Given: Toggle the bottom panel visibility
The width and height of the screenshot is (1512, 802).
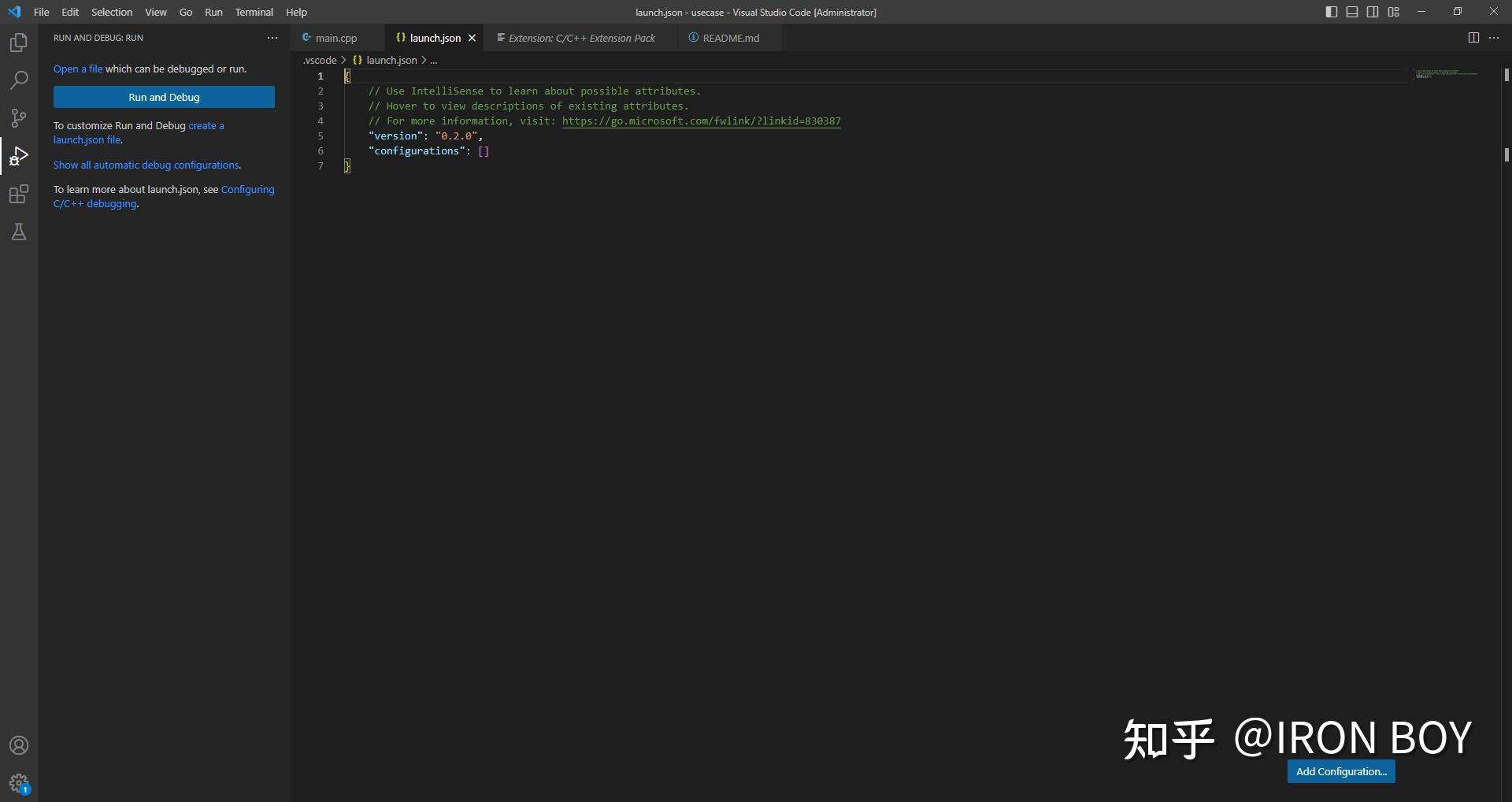Looking at the screenshot, I should 1352,12.
